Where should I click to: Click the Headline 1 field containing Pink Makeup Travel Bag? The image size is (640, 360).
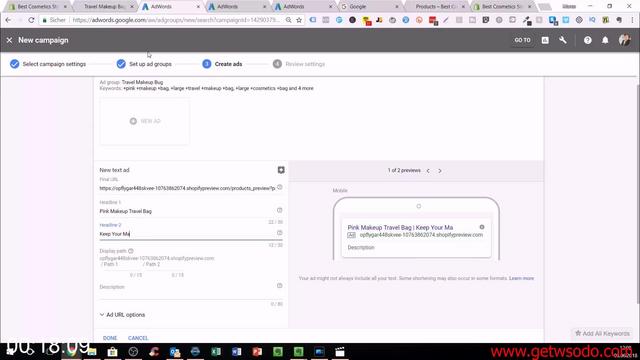click(x=187, y=211)
